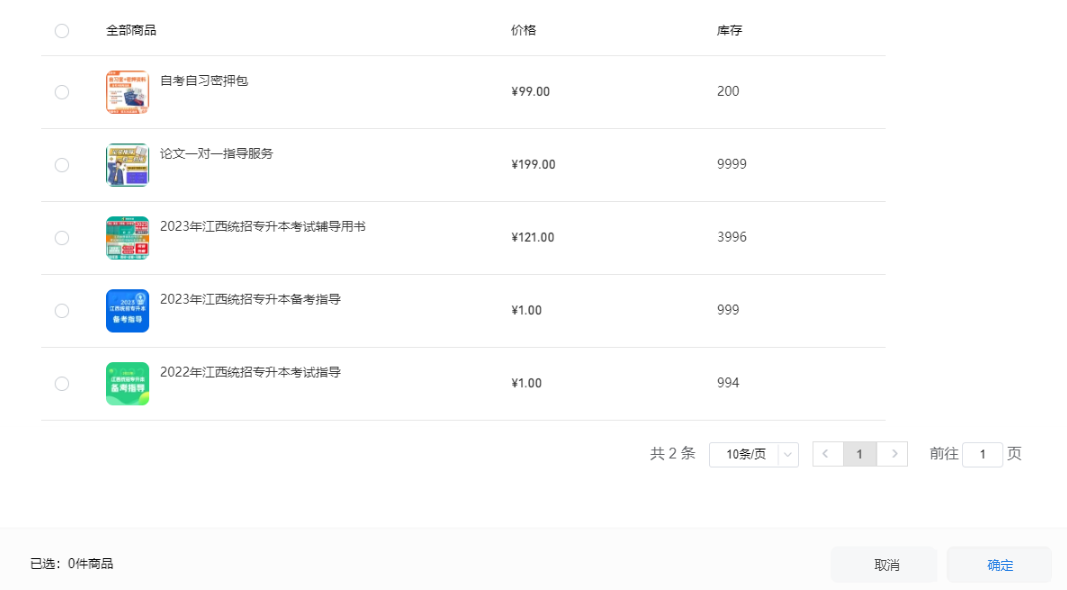Image resolution: width=1067 pixels, height=590 pixels.
Task: Check the 2023年江西统招专升本备考指导 row
Action: click(62, 311)
